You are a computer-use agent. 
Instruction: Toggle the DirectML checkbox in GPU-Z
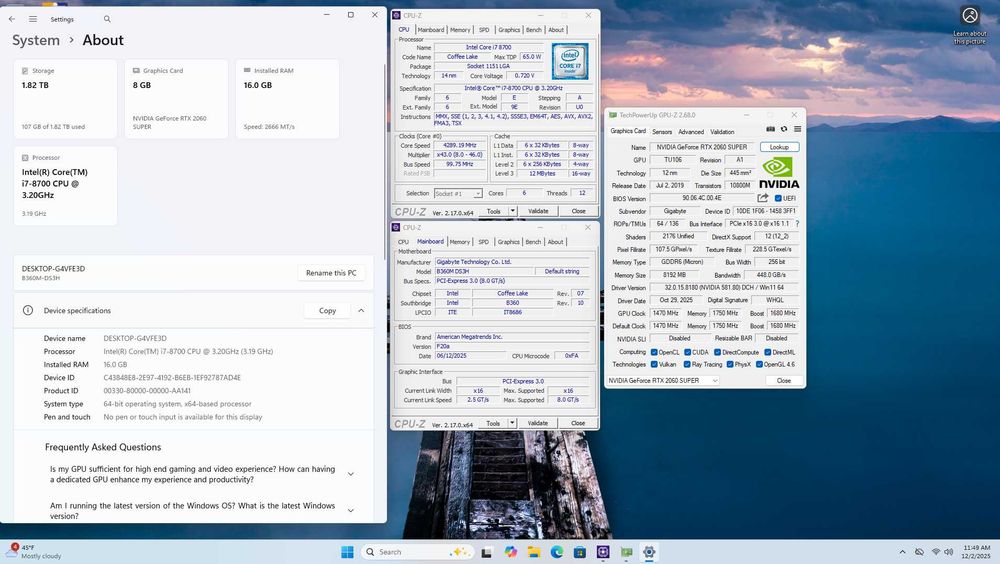(x=768, y=352)
